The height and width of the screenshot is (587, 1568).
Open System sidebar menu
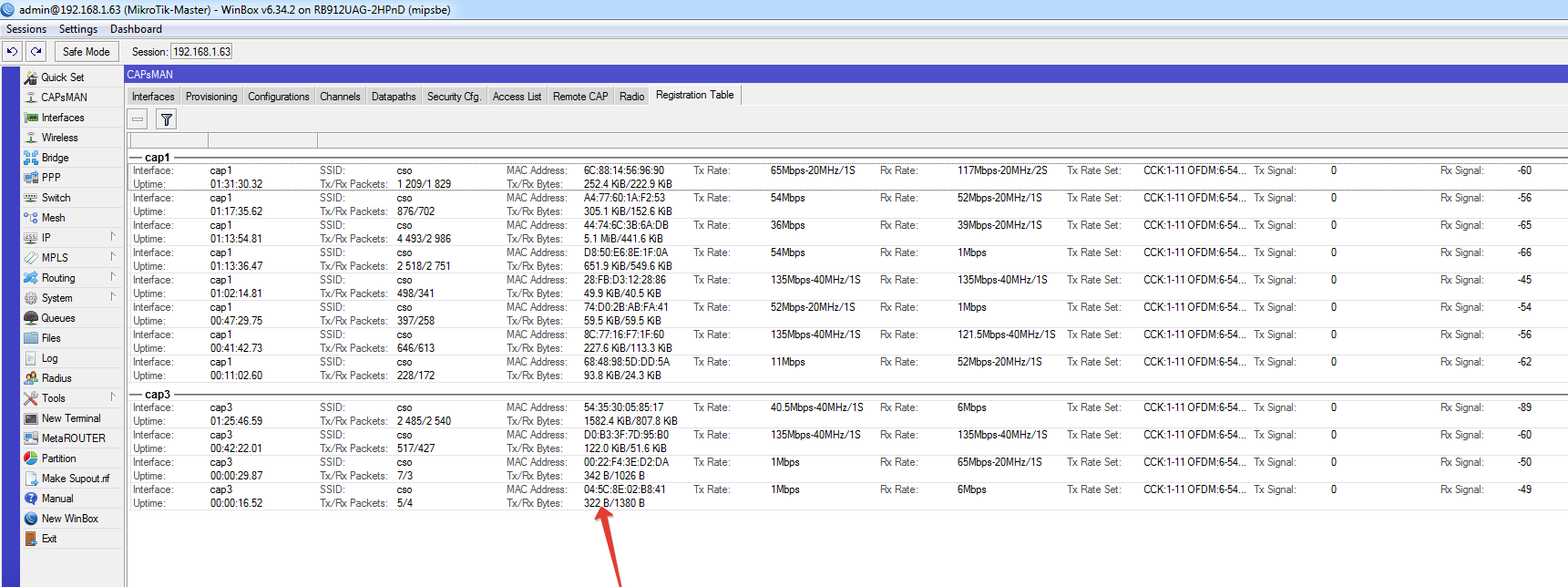coord(56,298)
